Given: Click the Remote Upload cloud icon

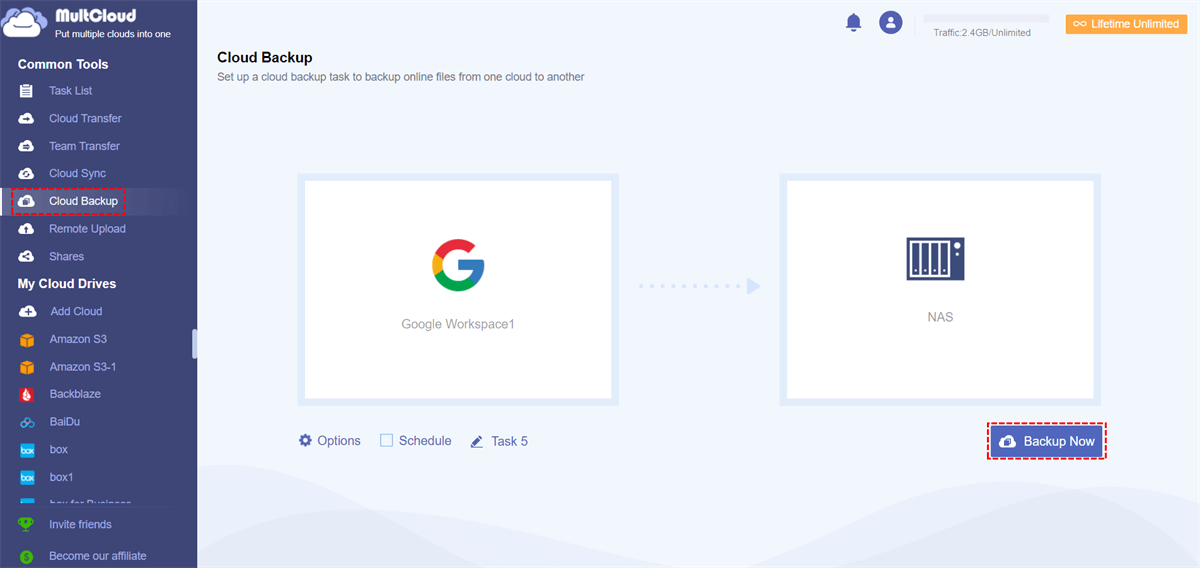Looking at the screenshot, I should click(27, 229).
